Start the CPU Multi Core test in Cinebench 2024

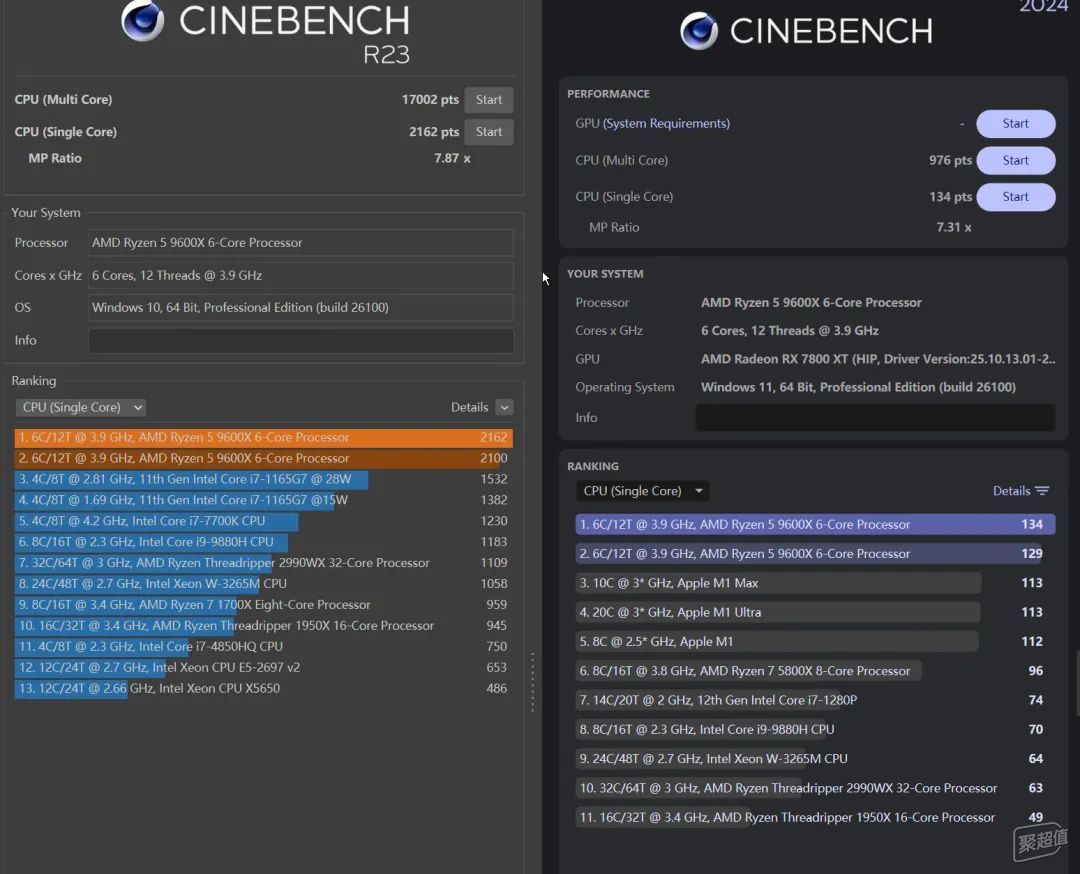point(1015,160)
